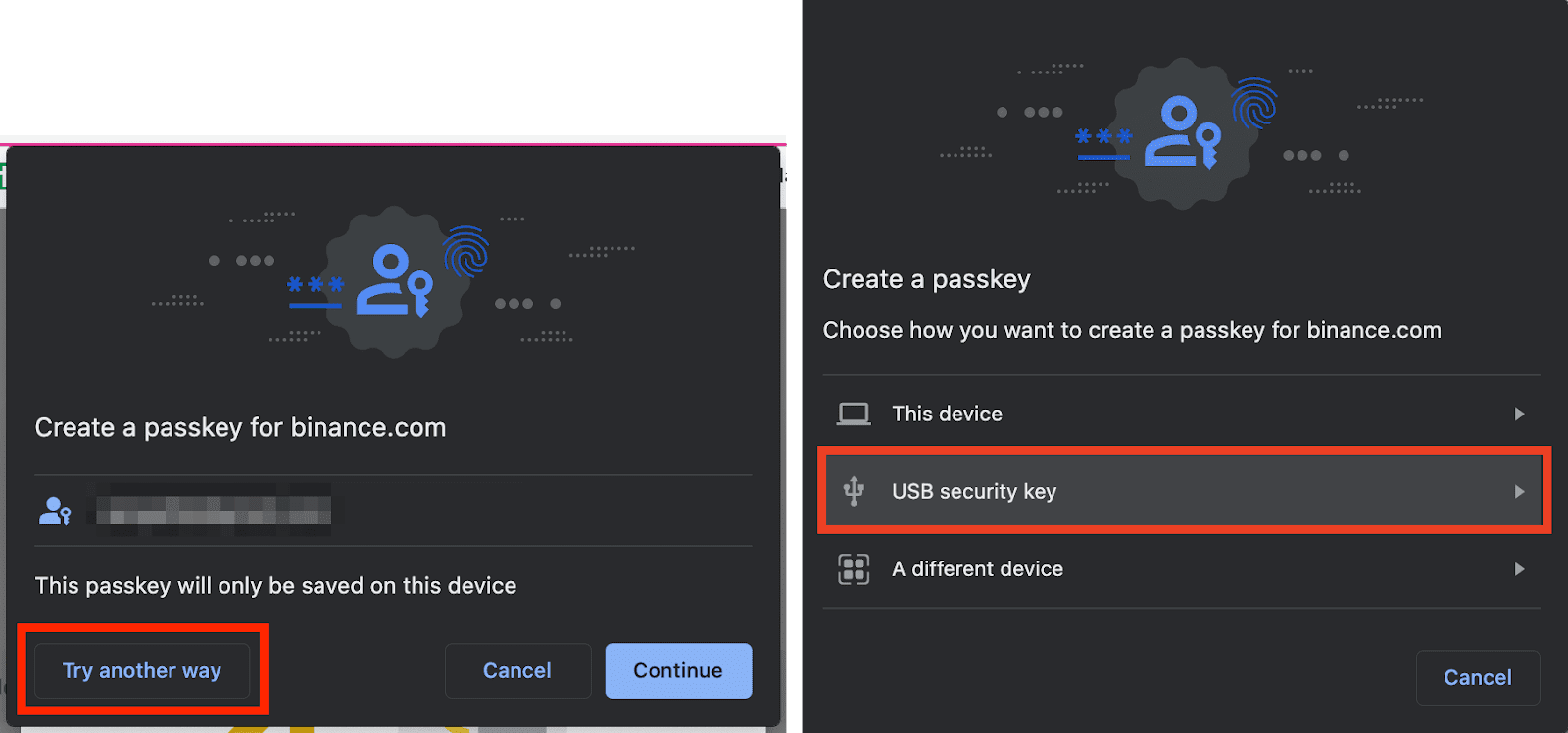Click Continue to create passkey

pos(678,670)
